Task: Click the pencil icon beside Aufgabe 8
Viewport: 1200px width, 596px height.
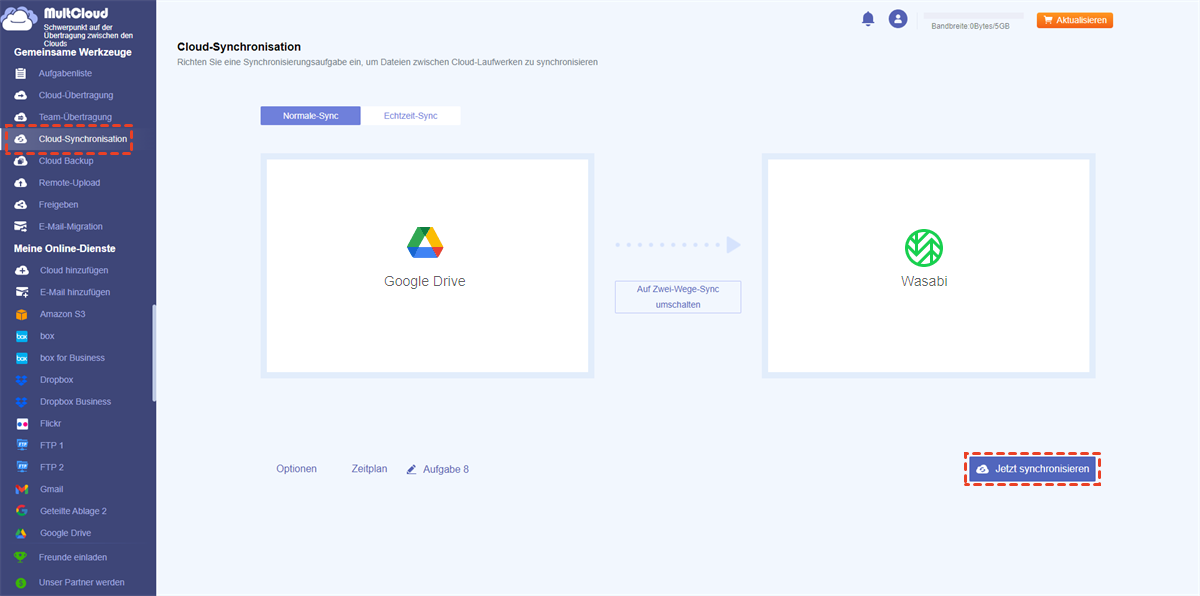Action: 411,469
